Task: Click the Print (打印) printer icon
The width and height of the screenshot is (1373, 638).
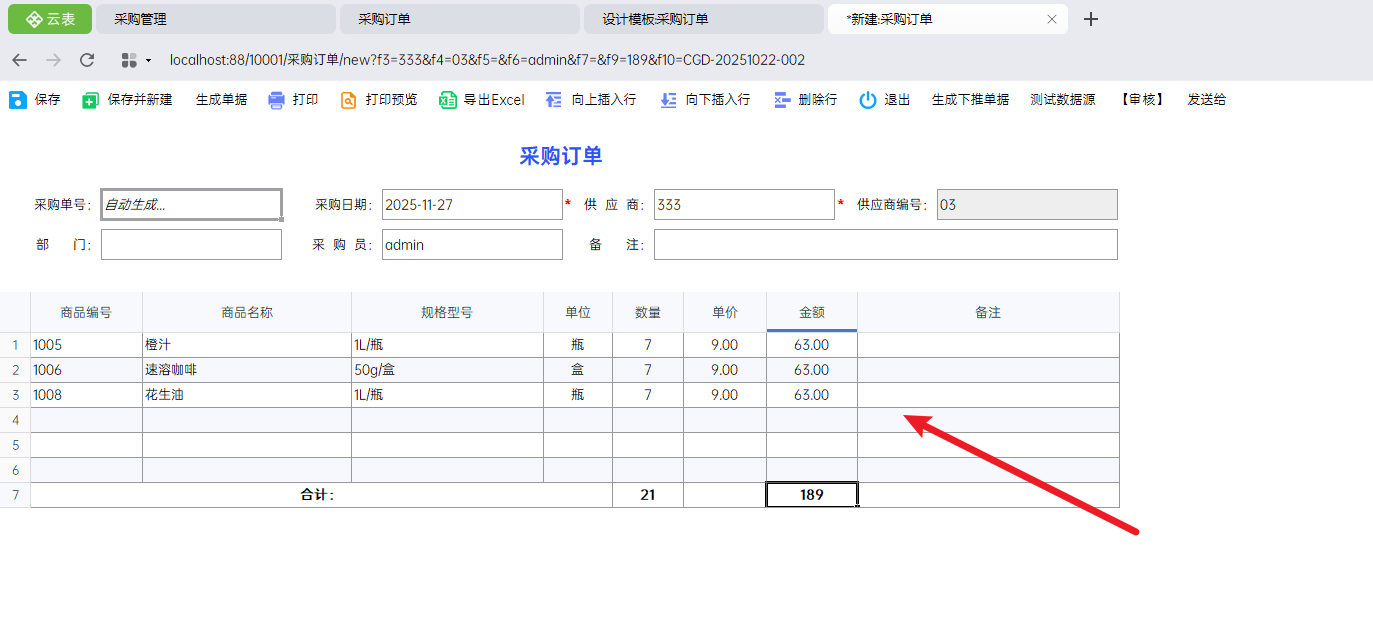Action: (277, 100)
